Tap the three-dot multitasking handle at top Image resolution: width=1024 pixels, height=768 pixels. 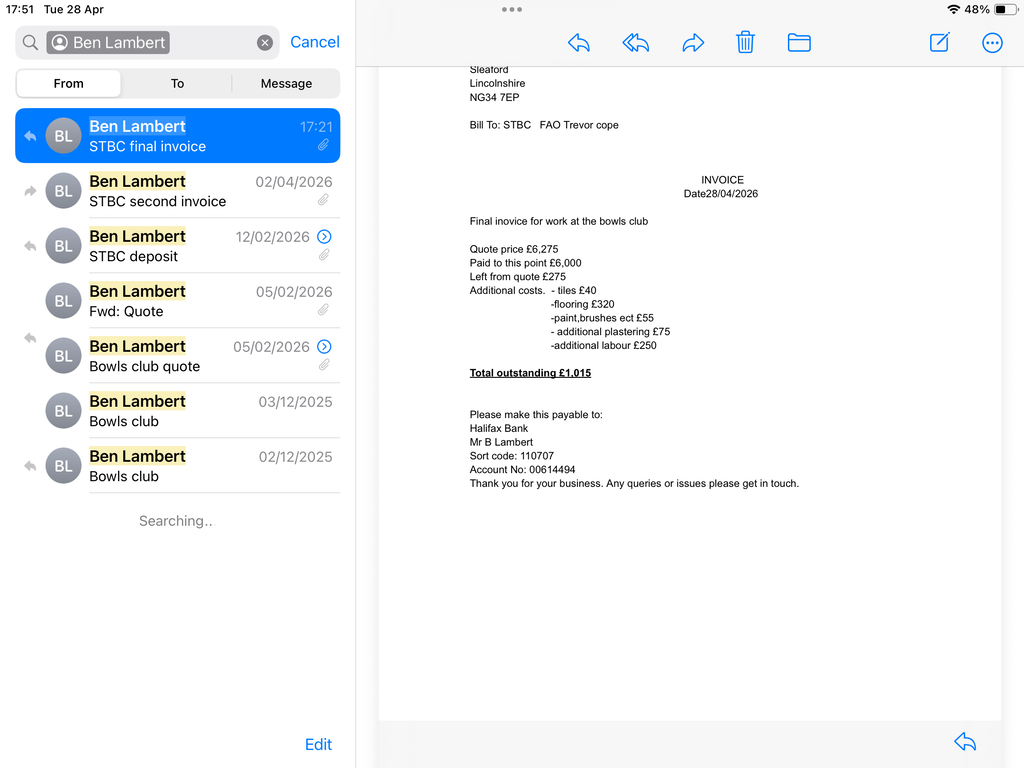pos(511,9)
